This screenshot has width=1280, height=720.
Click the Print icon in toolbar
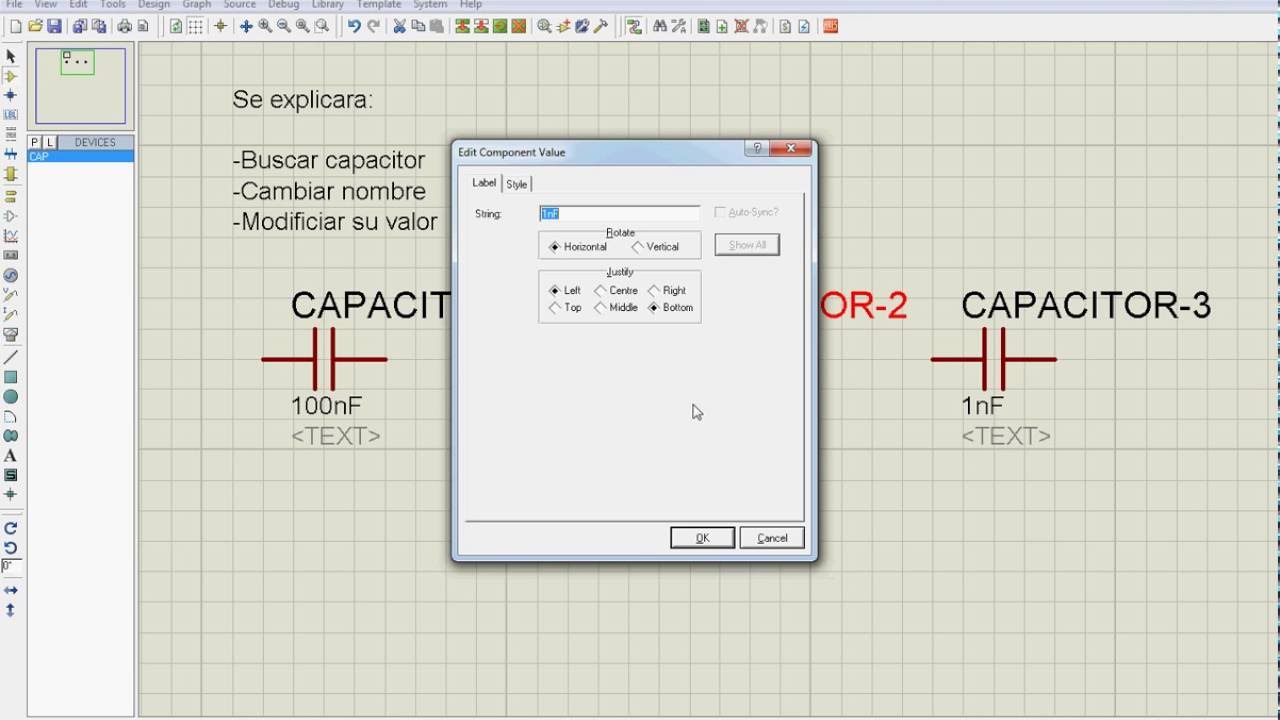[x=124, y=26]
